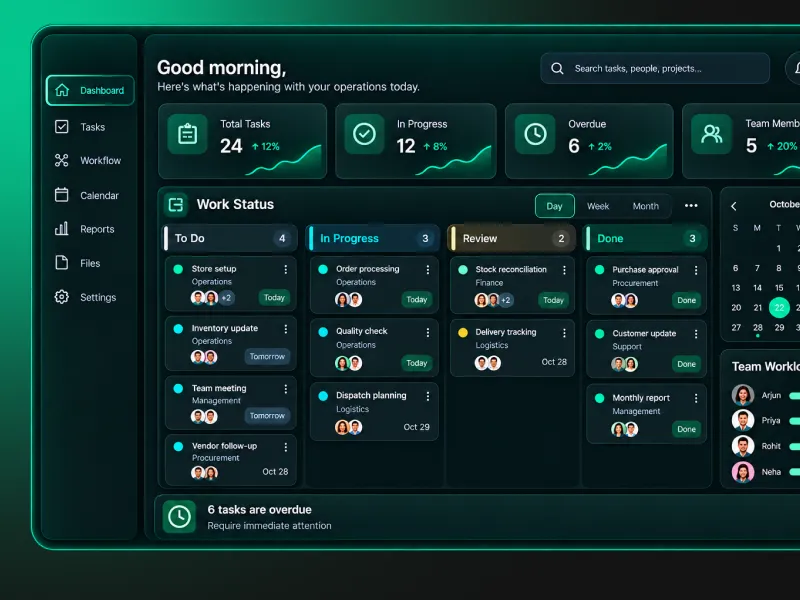Screen dimensions: 800x600
Task: Select the In Progress column header
Action: (374, 238)
